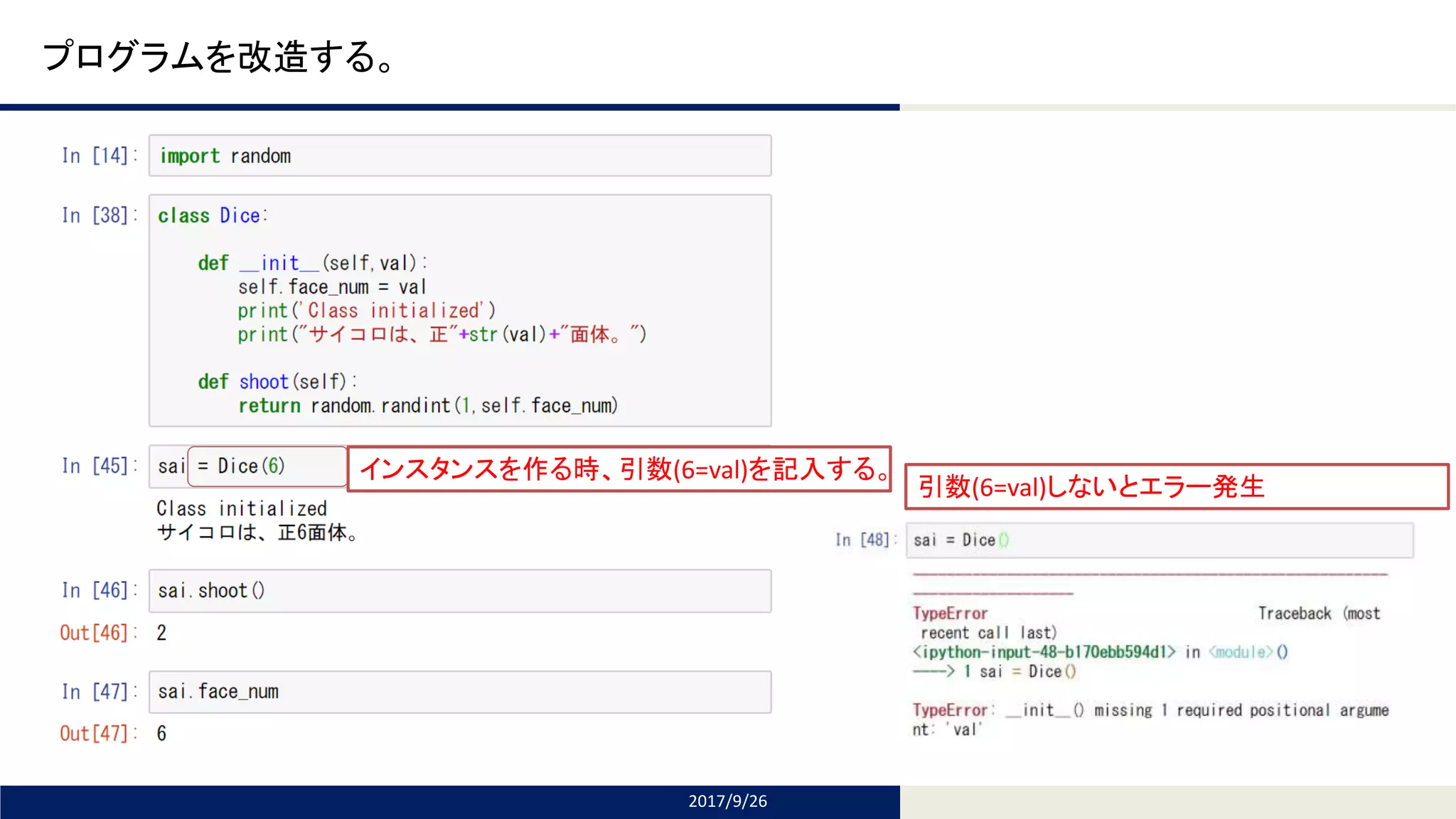This screenshot has height=819, width=1456.
Task: Click the 'def shoot(self):' line
Action: 277,382
